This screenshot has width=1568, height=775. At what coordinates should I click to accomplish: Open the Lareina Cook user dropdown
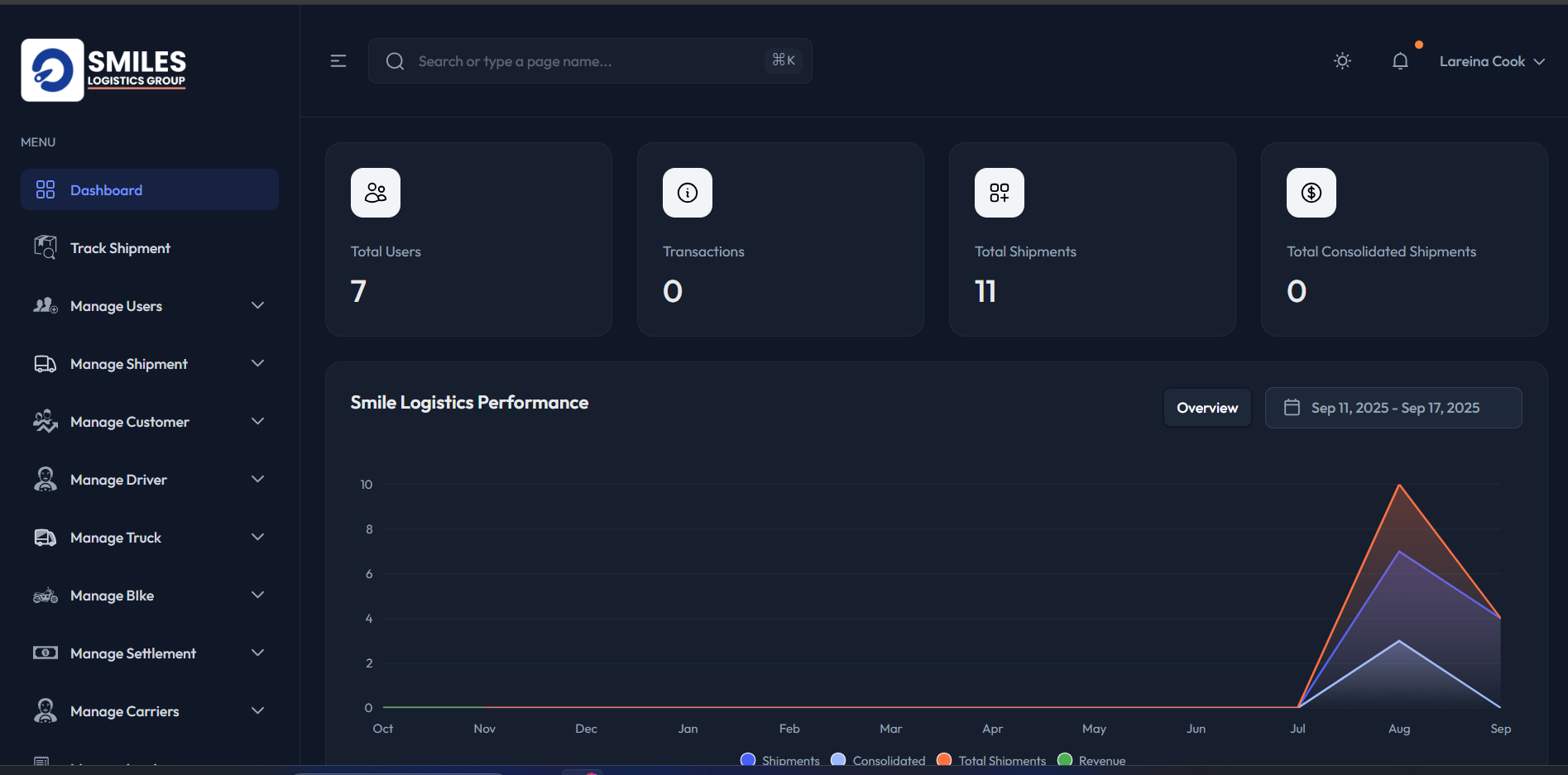coord(1491,61)
